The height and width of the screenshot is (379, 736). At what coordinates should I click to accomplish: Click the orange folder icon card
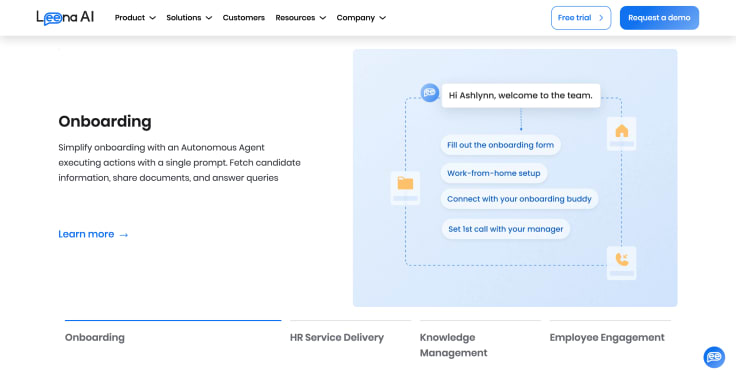[x=405, y=188]
